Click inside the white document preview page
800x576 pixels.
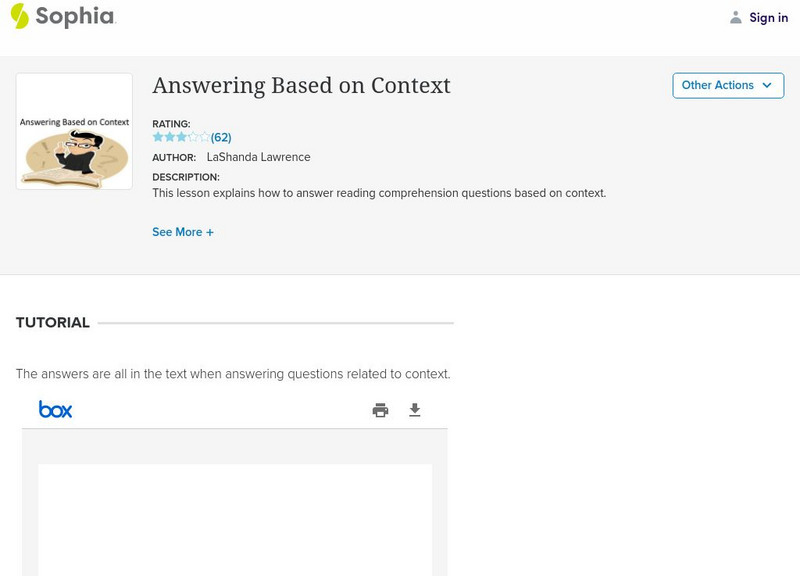coord(235,518)
